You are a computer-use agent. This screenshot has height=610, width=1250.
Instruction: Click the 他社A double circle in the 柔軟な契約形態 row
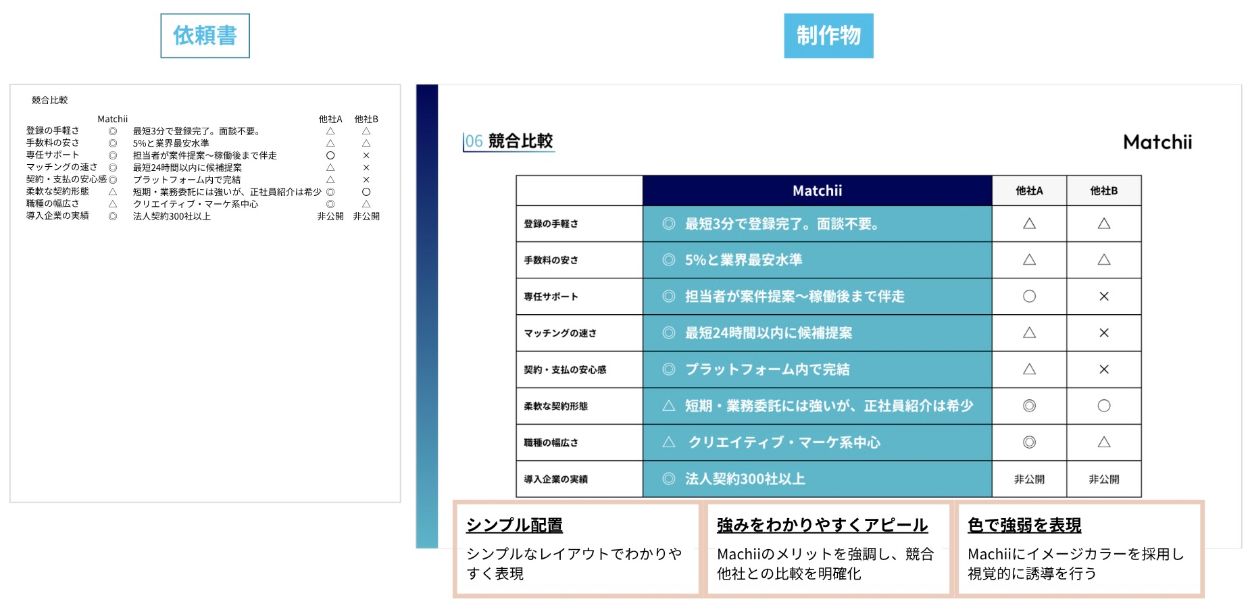point(1029,406)
